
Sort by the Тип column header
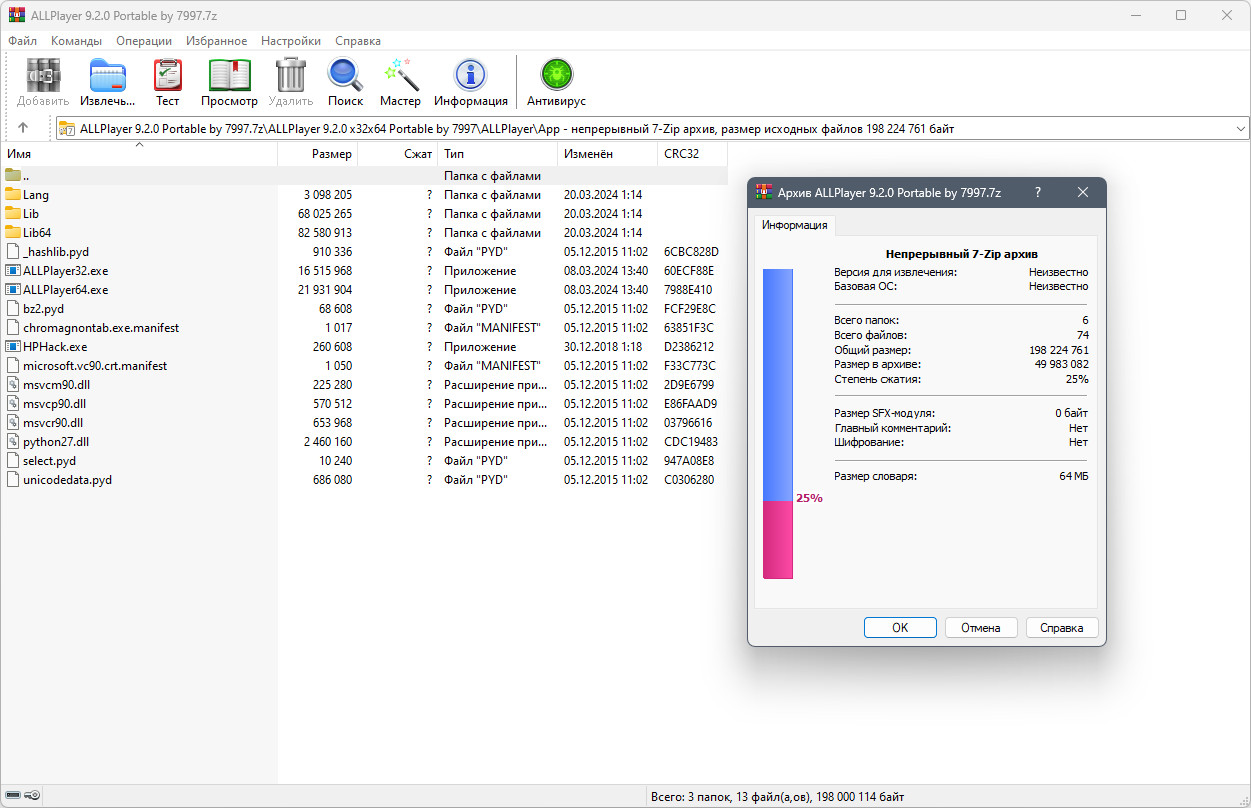498,154
